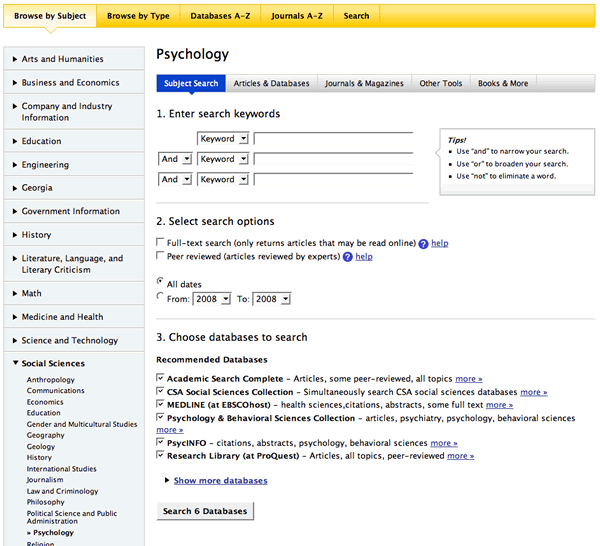Screen dimensions: 600x546
Task: Expand Show more databases triangle
Action: pos(167,480)
